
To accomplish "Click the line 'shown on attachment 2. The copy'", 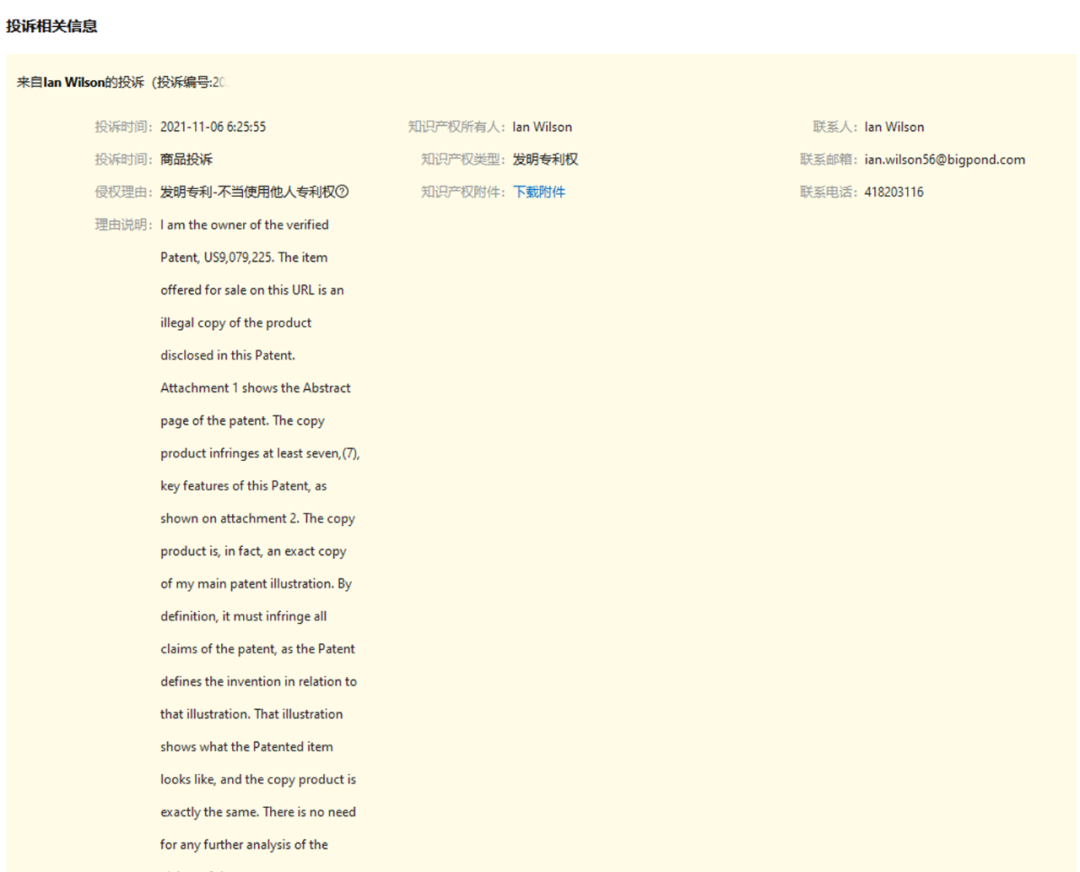I will [258, 519].
